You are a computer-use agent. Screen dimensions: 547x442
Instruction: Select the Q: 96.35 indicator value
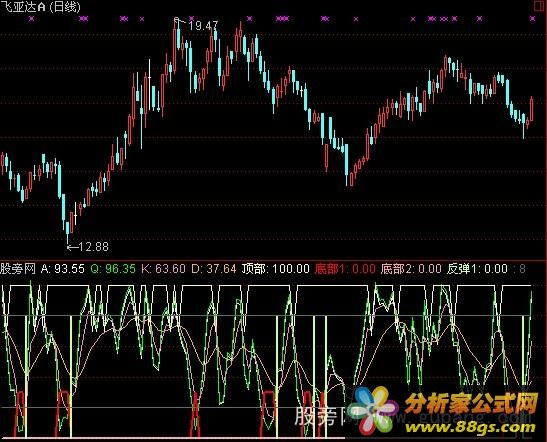[x=113, y=269]
